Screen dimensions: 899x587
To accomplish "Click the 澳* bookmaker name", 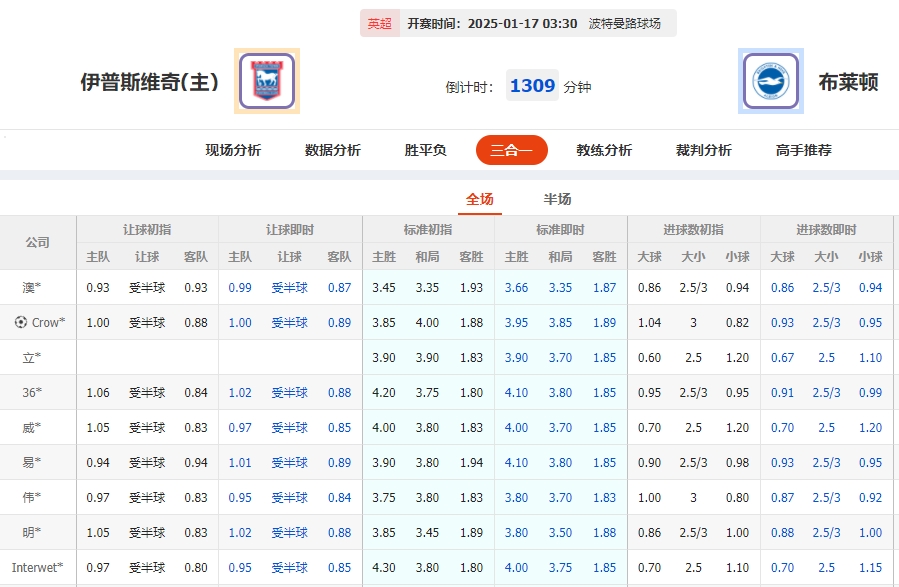I will click(32, 286).
